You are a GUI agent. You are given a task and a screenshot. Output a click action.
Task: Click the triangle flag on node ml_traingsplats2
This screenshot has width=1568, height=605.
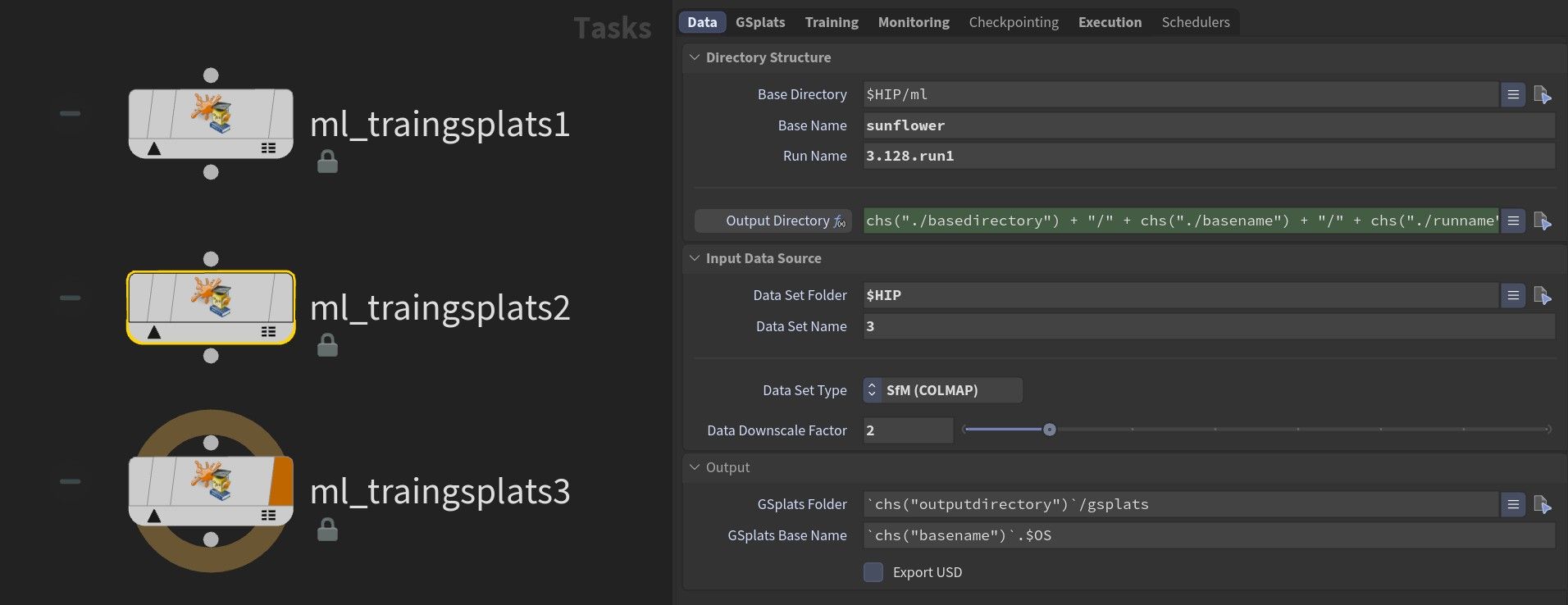(x=154, y=332)
